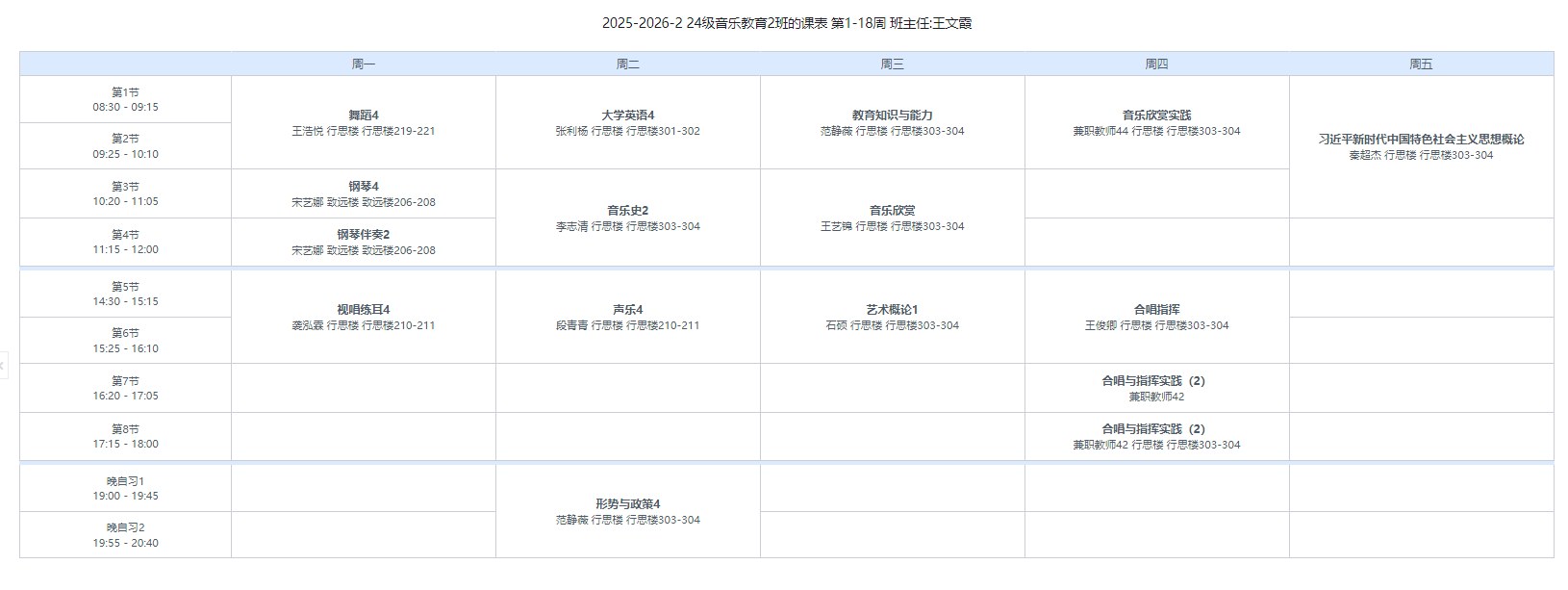The height and width of the screenshot is (590, 1568).
Task: Open 习近平新时代中国特色社会主义思想概论 course
Action: click(x=1421, y=146)
